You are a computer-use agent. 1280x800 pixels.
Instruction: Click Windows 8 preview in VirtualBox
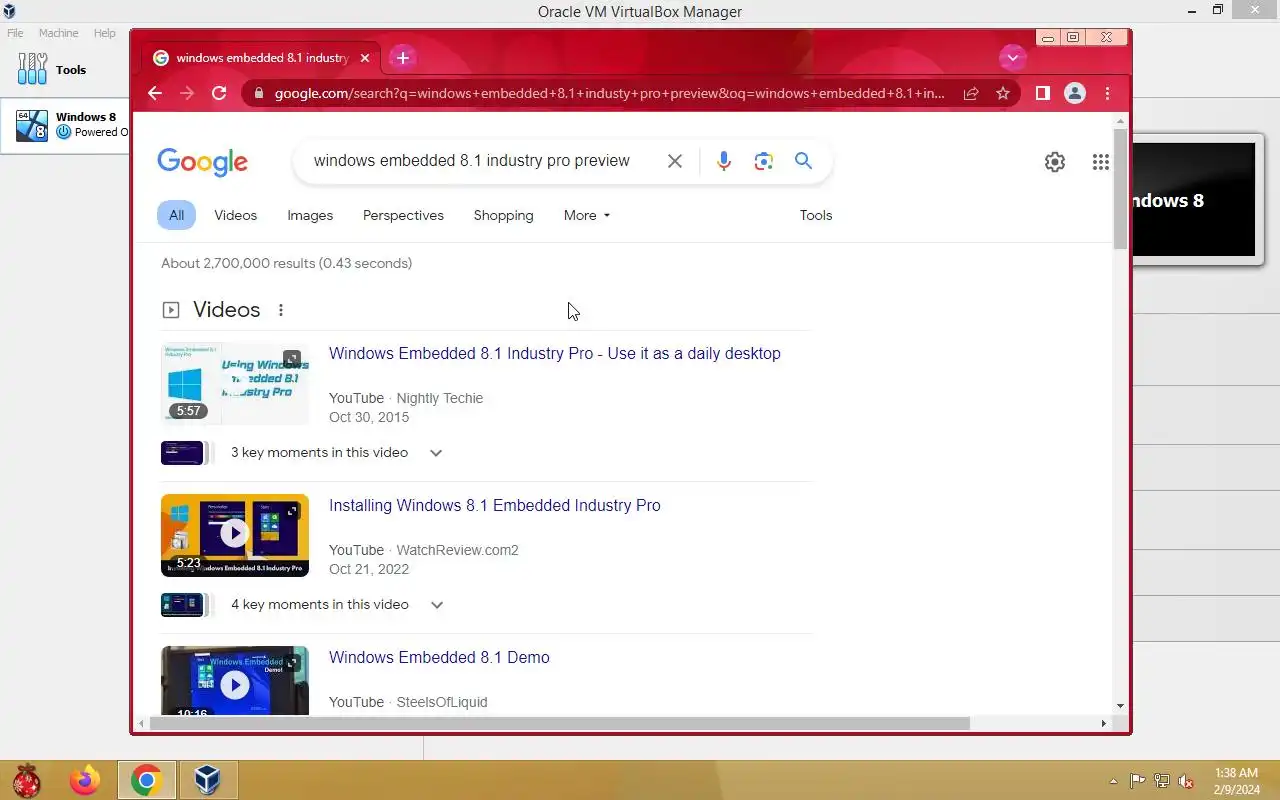(x=1193, y=200)
